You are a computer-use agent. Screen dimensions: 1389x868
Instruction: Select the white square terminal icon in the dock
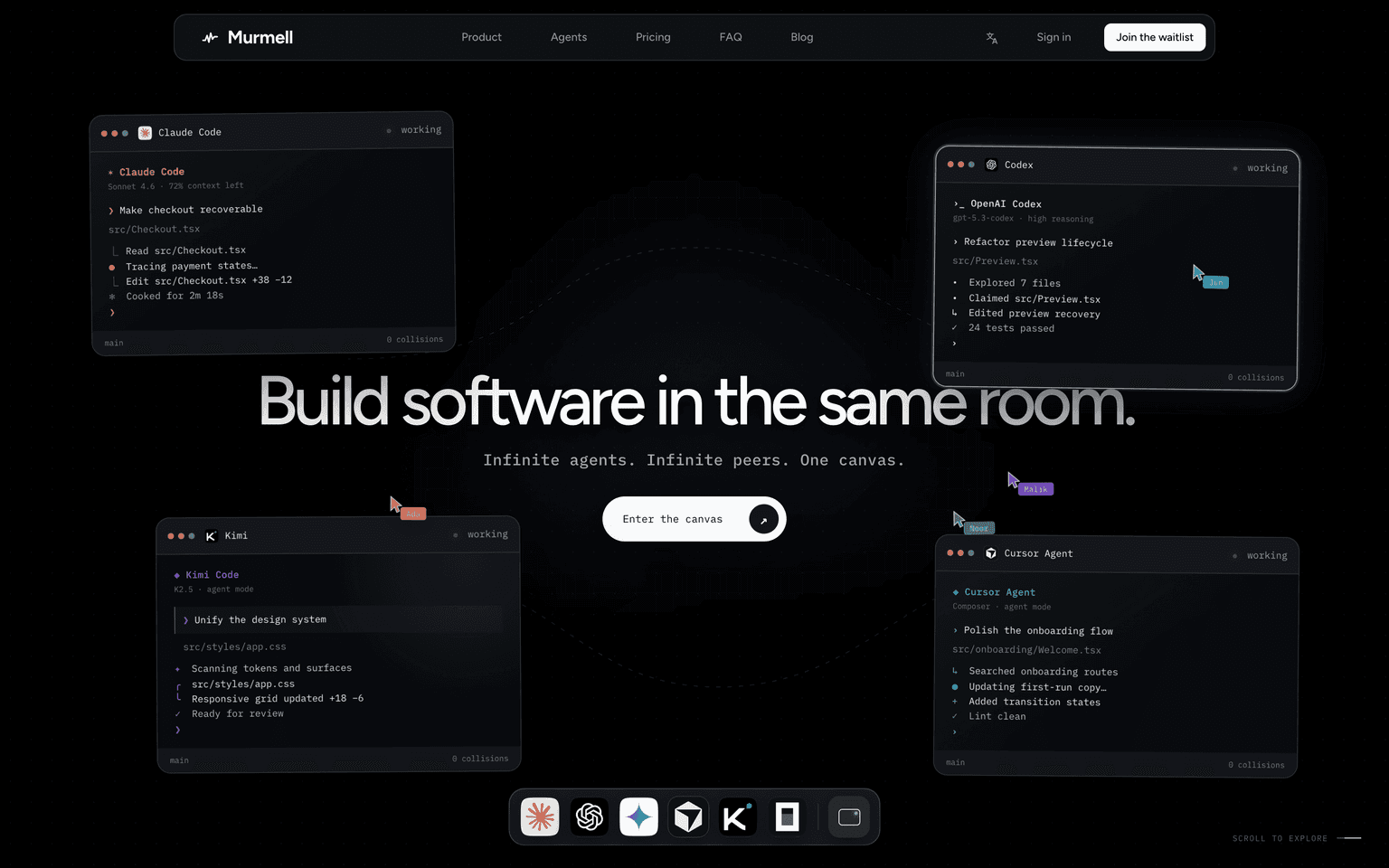(x=787, y=817)
